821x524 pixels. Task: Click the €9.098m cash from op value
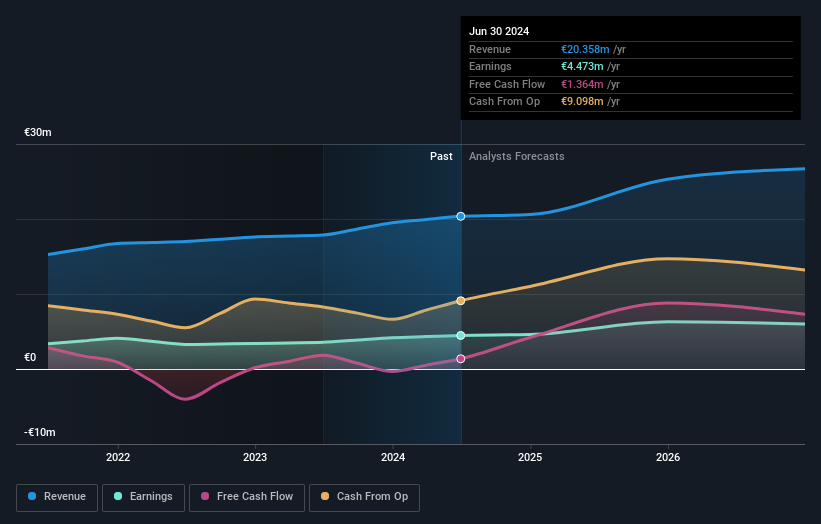point(582,102)
